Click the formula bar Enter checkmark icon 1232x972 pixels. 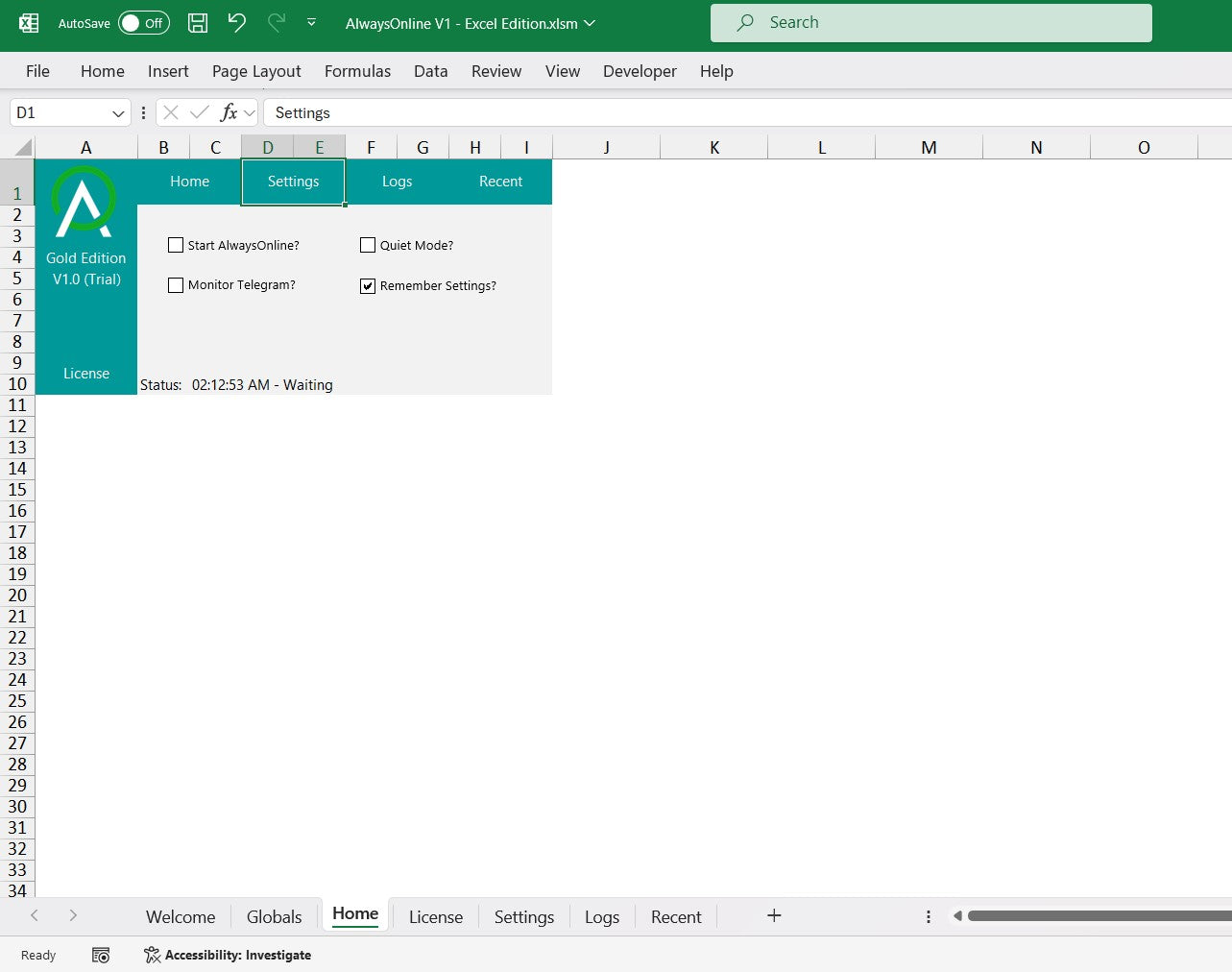point(200,113)
